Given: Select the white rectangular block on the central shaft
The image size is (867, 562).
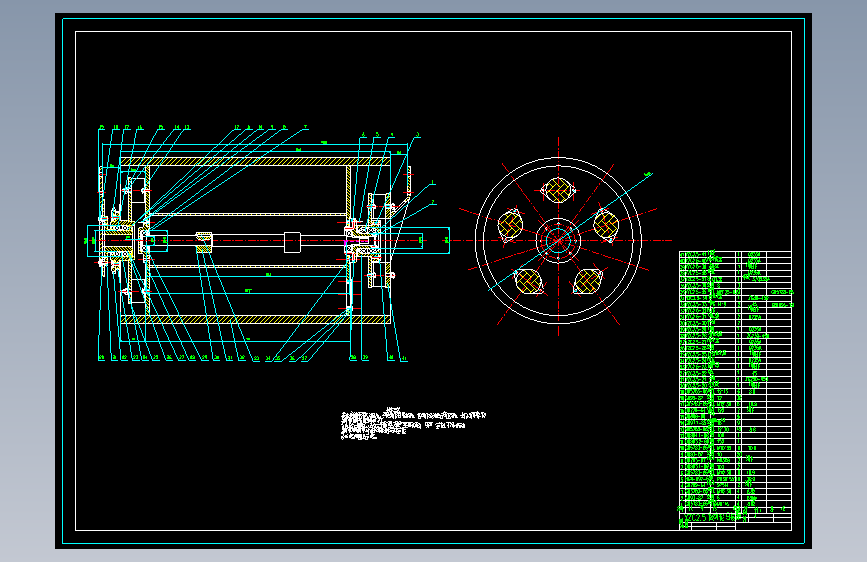Looking at the screenshot, I should (293, 242).
